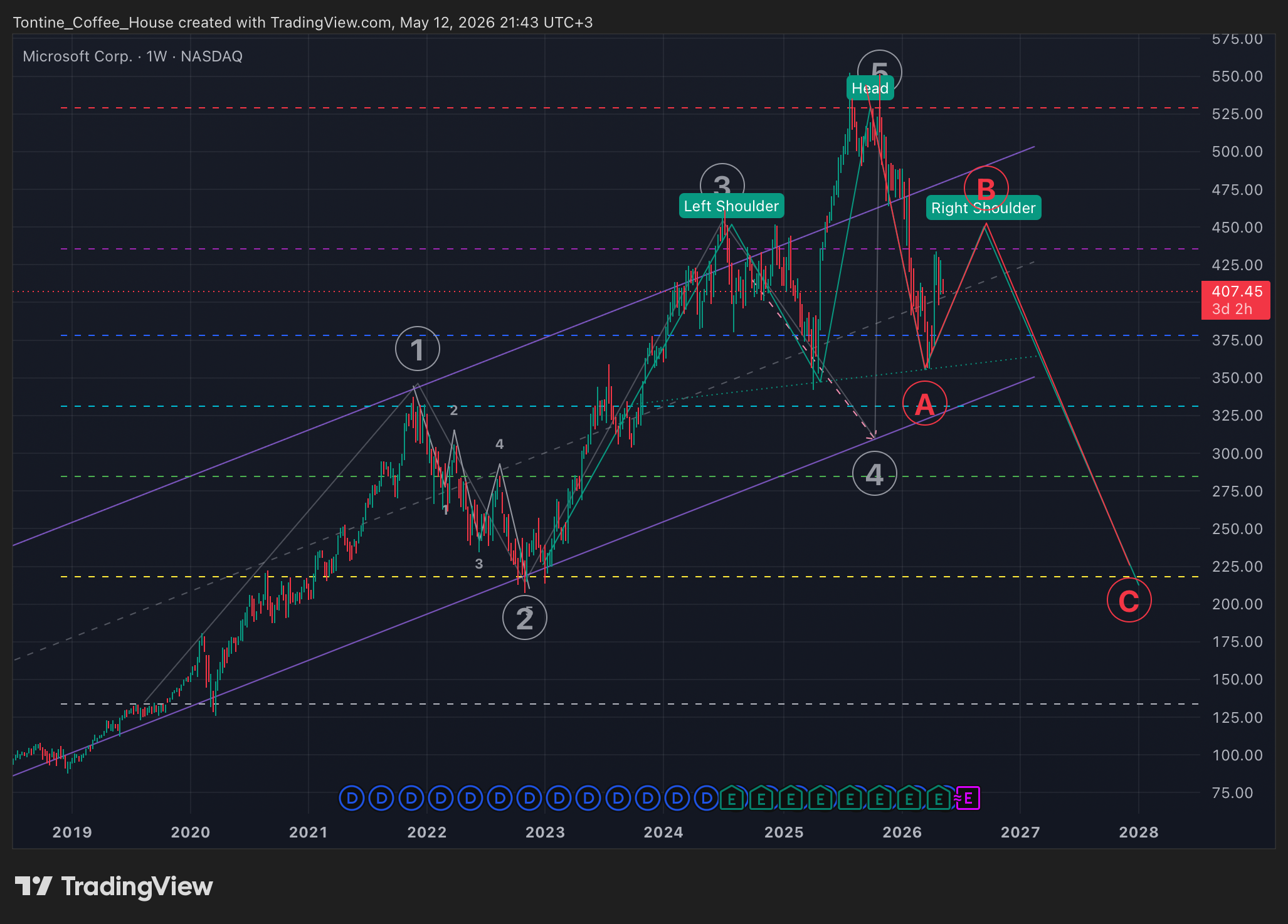
Task: Click the 2021 year label
Action: click(309, 832)
